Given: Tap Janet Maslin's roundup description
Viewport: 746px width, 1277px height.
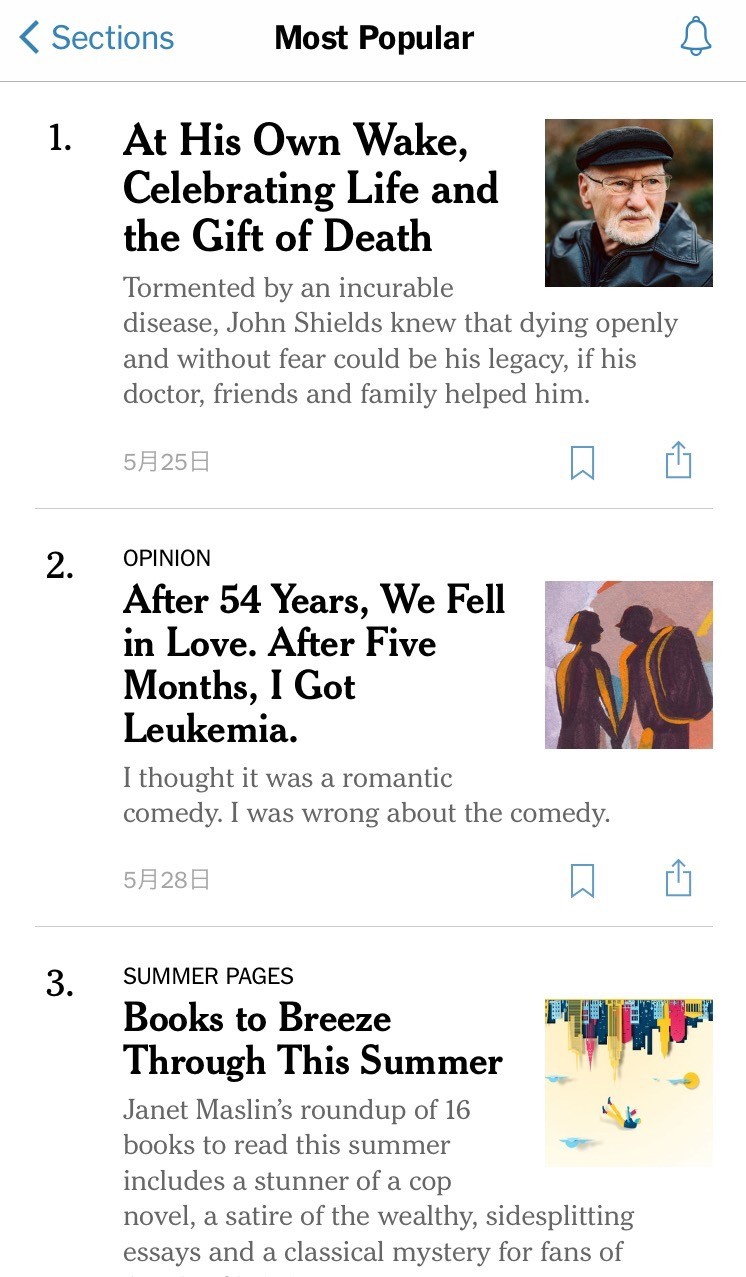Looking at the screenshot, I should [x=377, y=1180].
